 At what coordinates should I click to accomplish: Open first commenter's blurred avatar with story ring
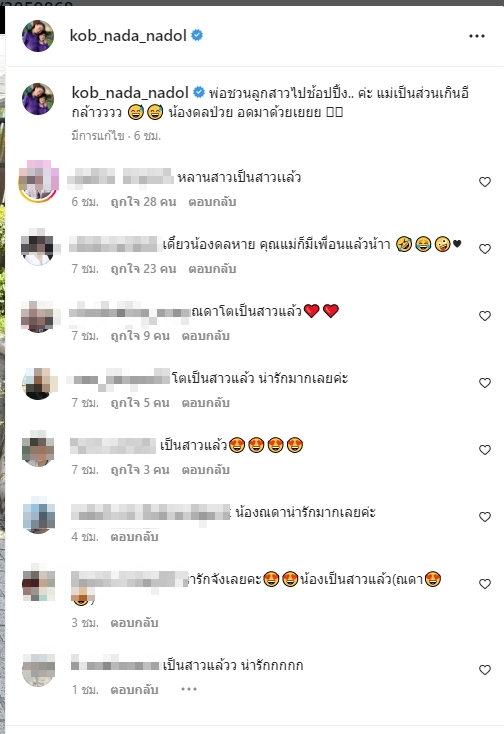pyautogui.click(x=38, y=181)
